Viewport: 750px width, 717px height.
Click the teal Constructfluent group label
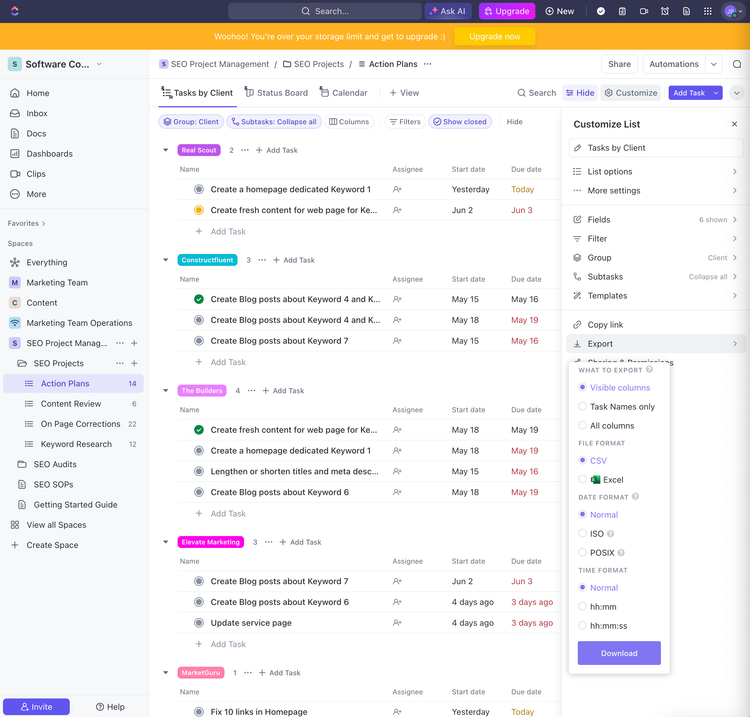pos(207,260)
